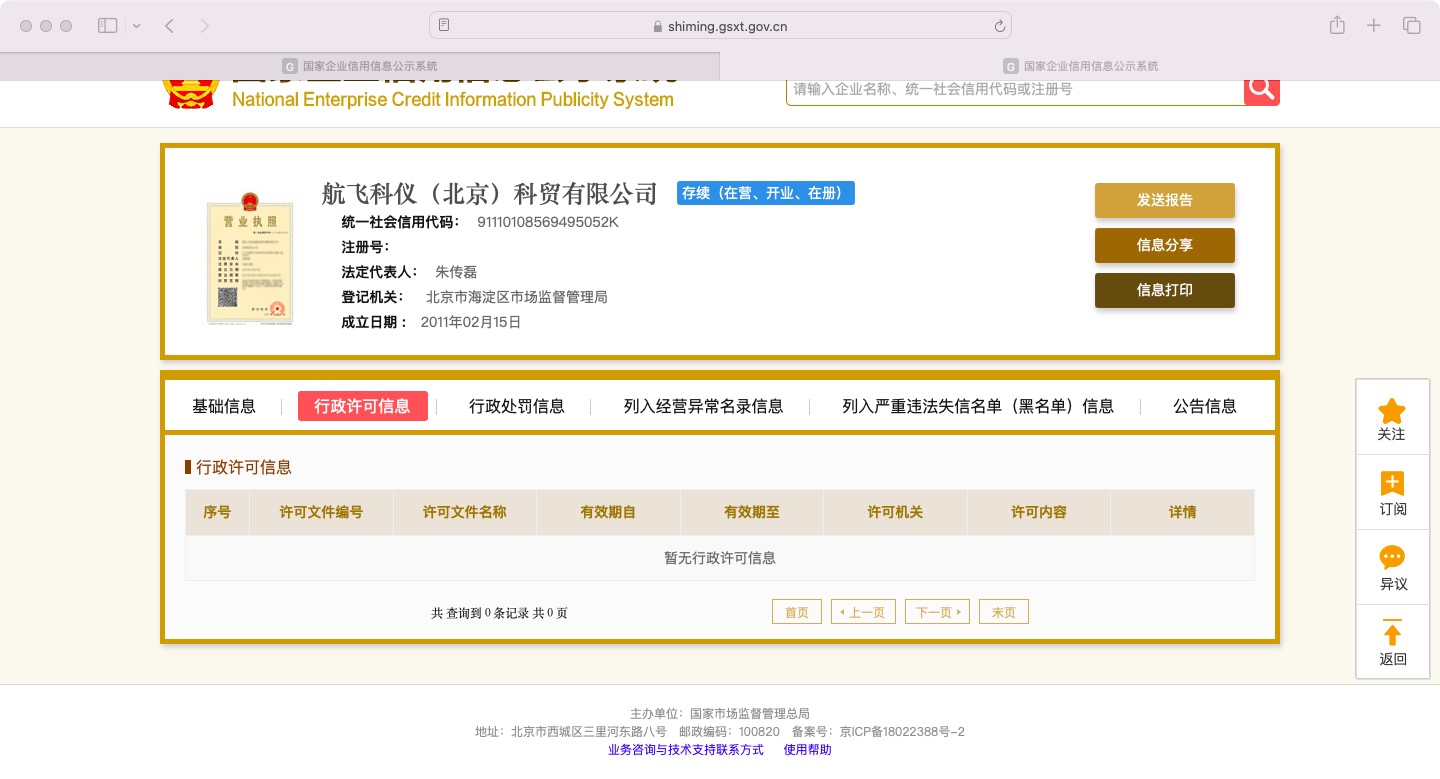Go back with Safari back arrow
The height and width of the screenshot is (779, 1440).
click(169, 26)
